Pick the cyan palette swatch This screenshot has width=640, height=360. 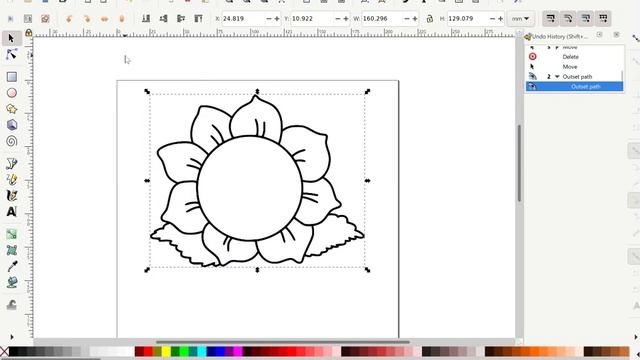(x=202, y=351)
